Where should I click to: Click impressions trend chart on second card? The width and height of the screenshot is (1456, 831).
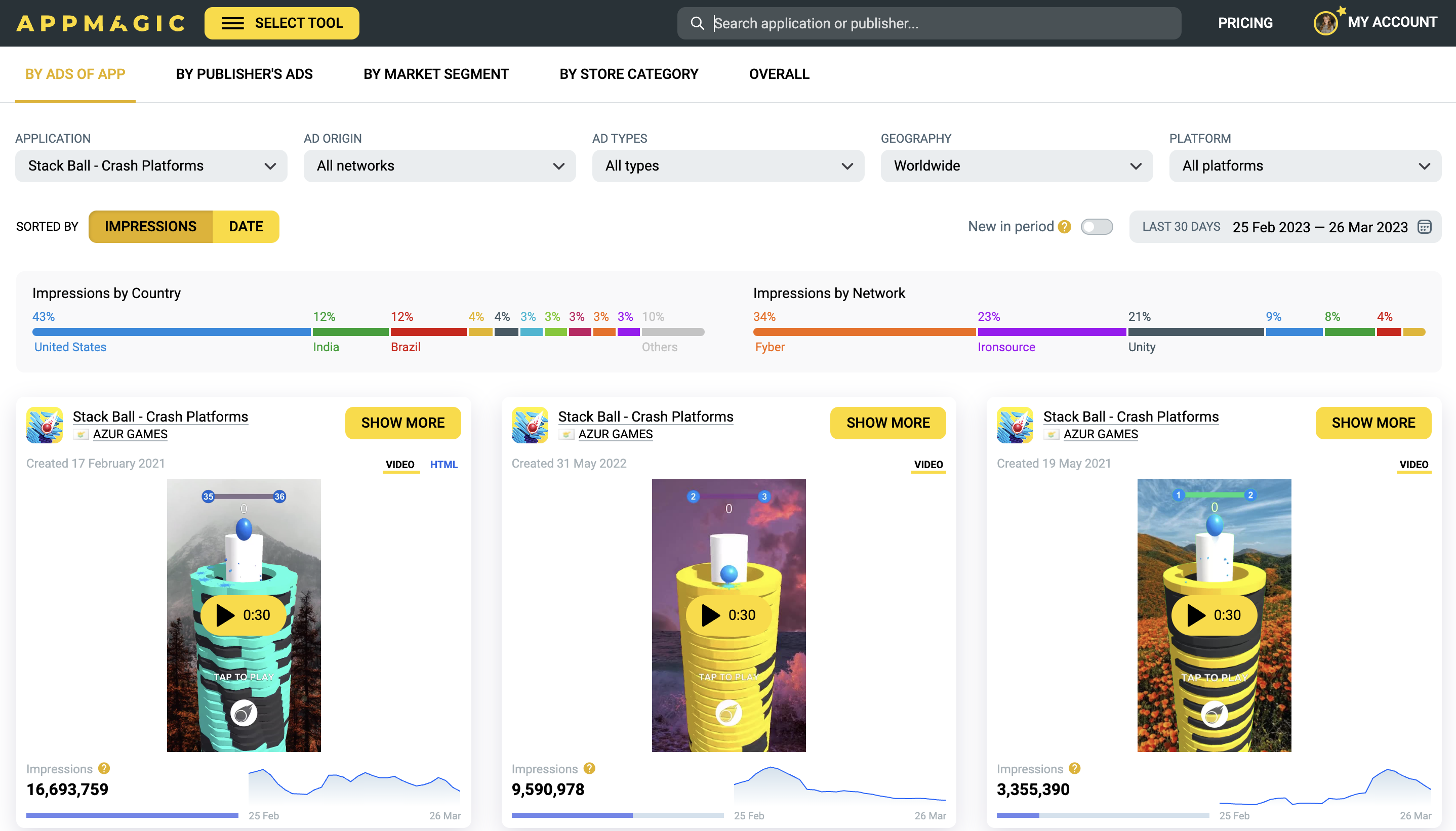839,785
